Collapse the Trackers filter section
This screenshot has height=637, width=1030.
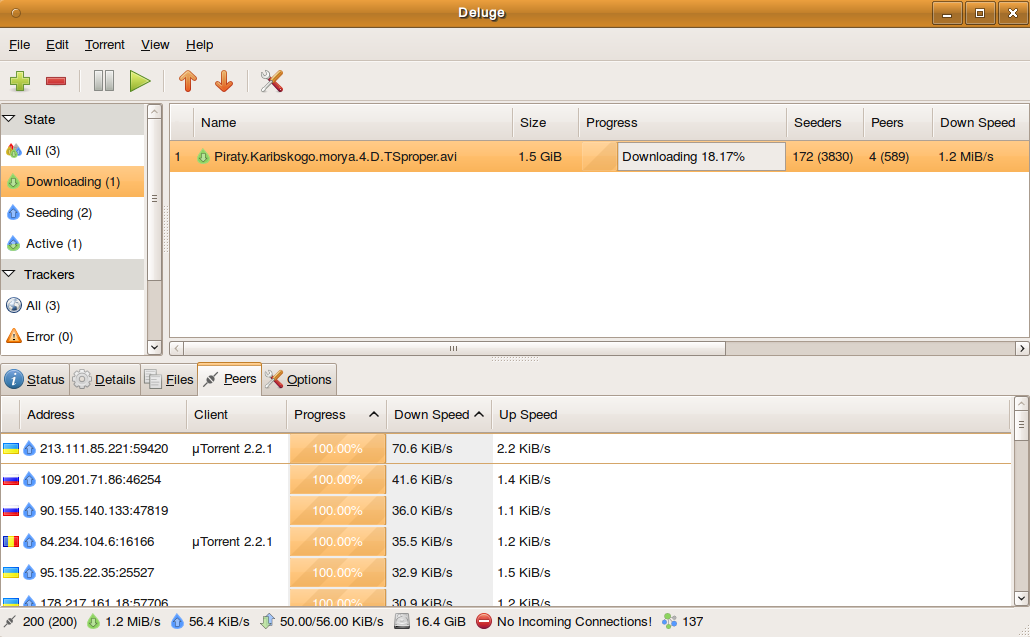click(10, 274)
